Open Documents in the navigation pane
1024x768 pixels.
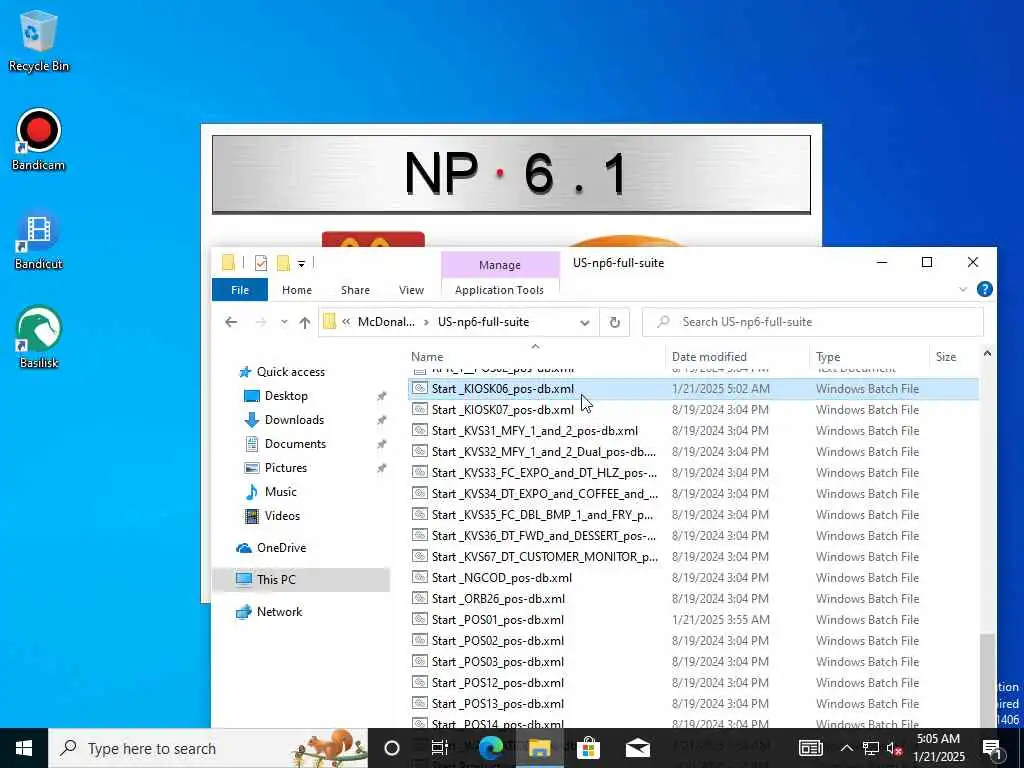295,444
